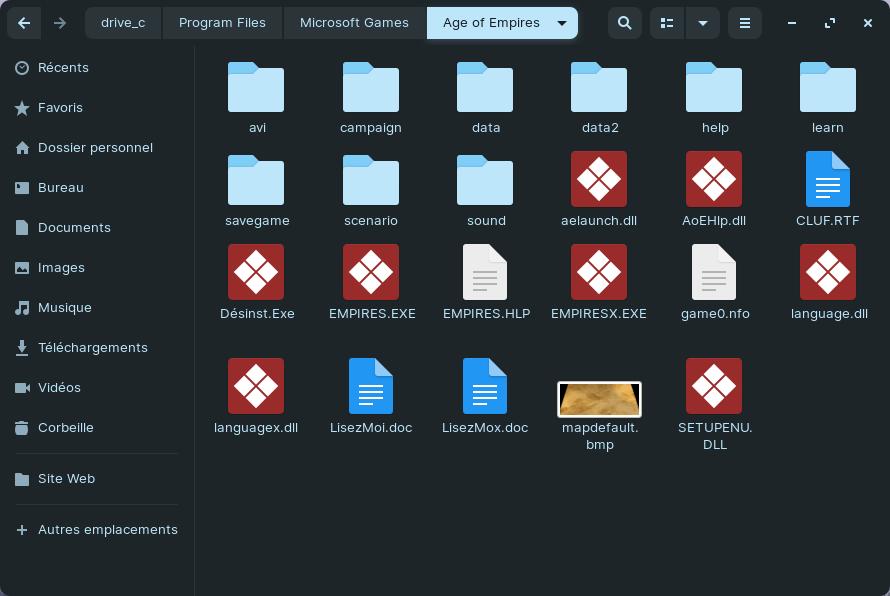Image resolution: width=890 pixels, height=596 pixels.
Task: Select the scenario folder icon
Action: click(x=371, y=180)
